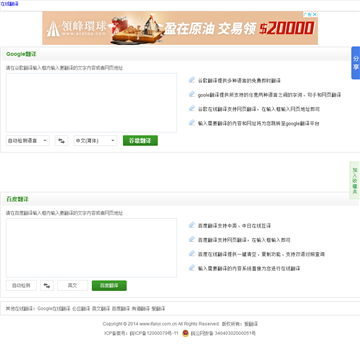Click pencil icon beside google翻译平台 line
360x360 pixels.
[192, 123]
